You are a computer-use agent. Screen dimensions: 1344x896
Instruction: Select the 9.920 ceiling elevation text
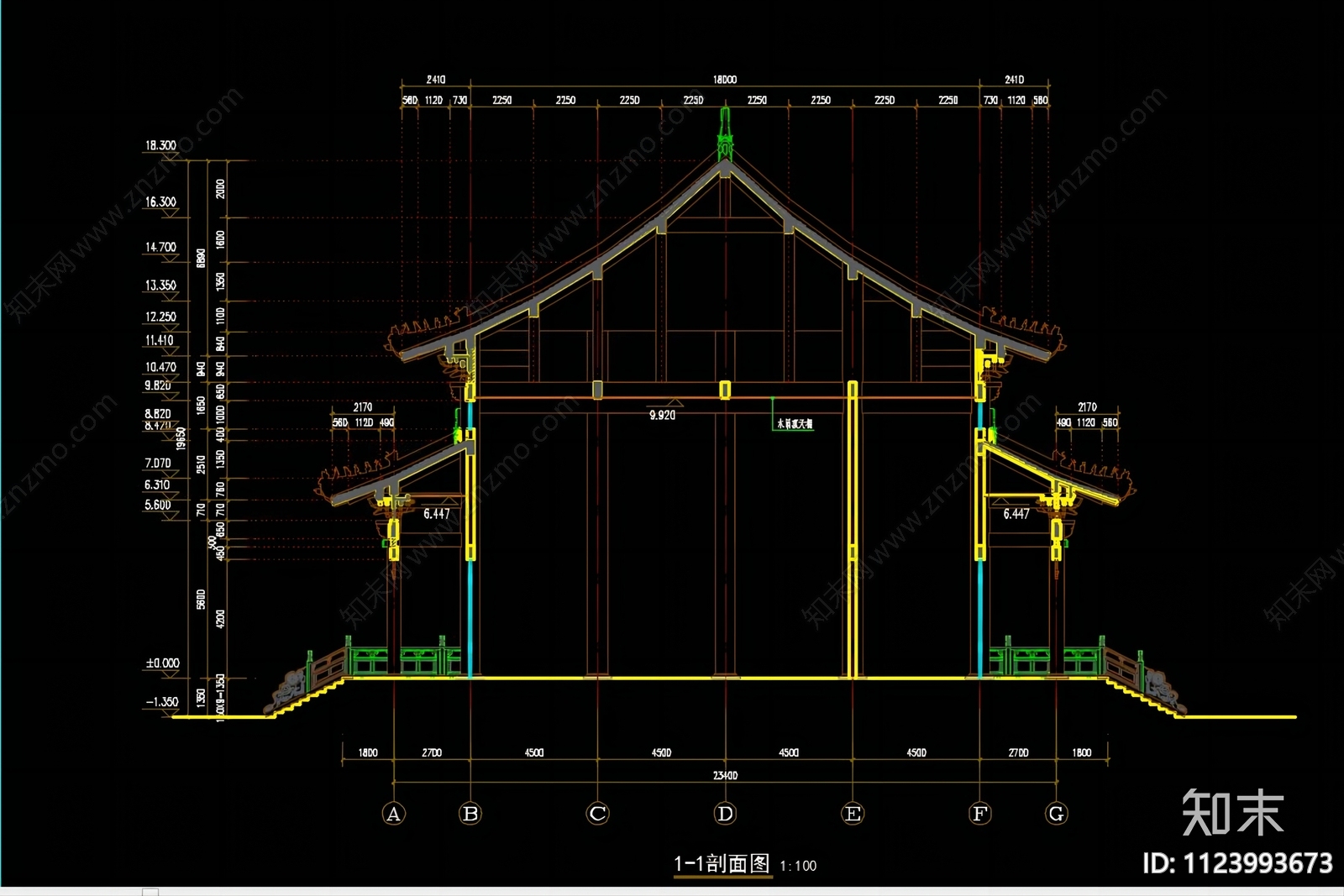pos(662,415)
